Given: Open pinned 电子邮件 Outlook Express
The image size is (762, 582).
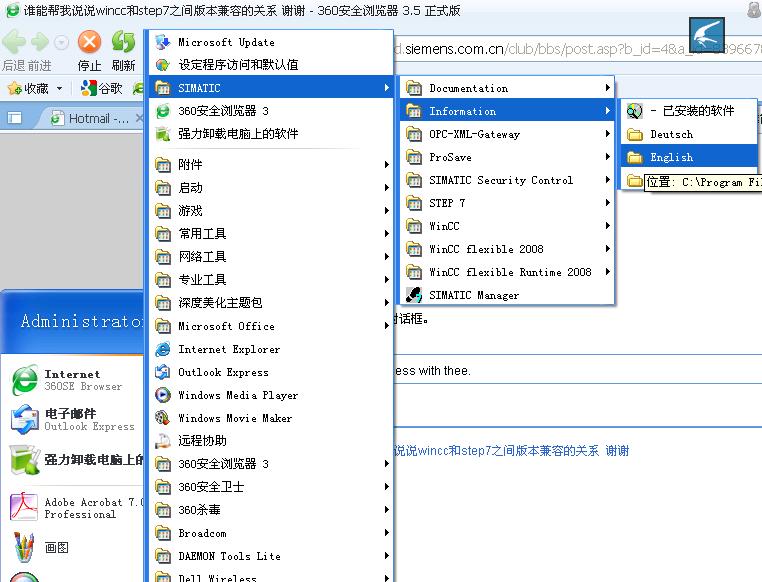Looking at the screenshot, I should (73, 420).
